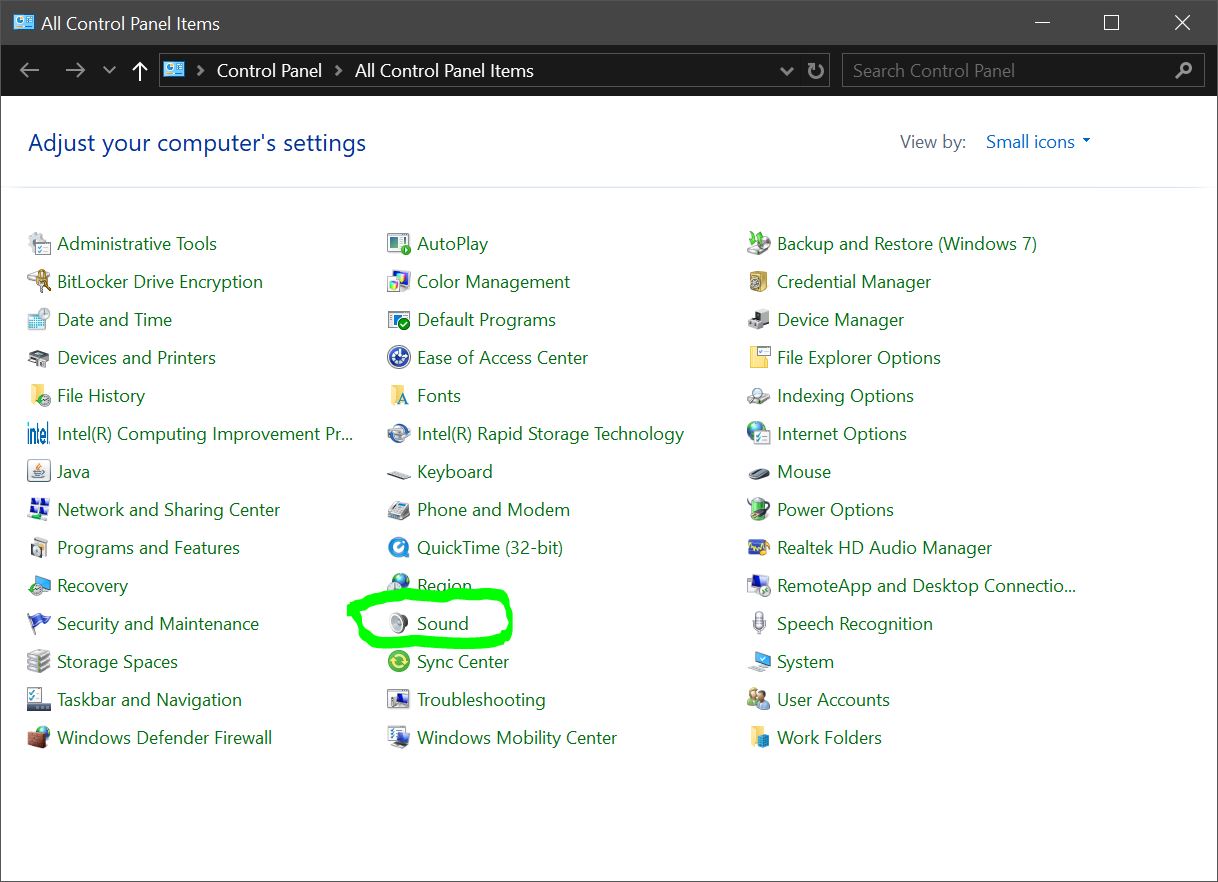Click the Color Management icon
This screenshot has height=882, width=1218.
coord(399,282)
